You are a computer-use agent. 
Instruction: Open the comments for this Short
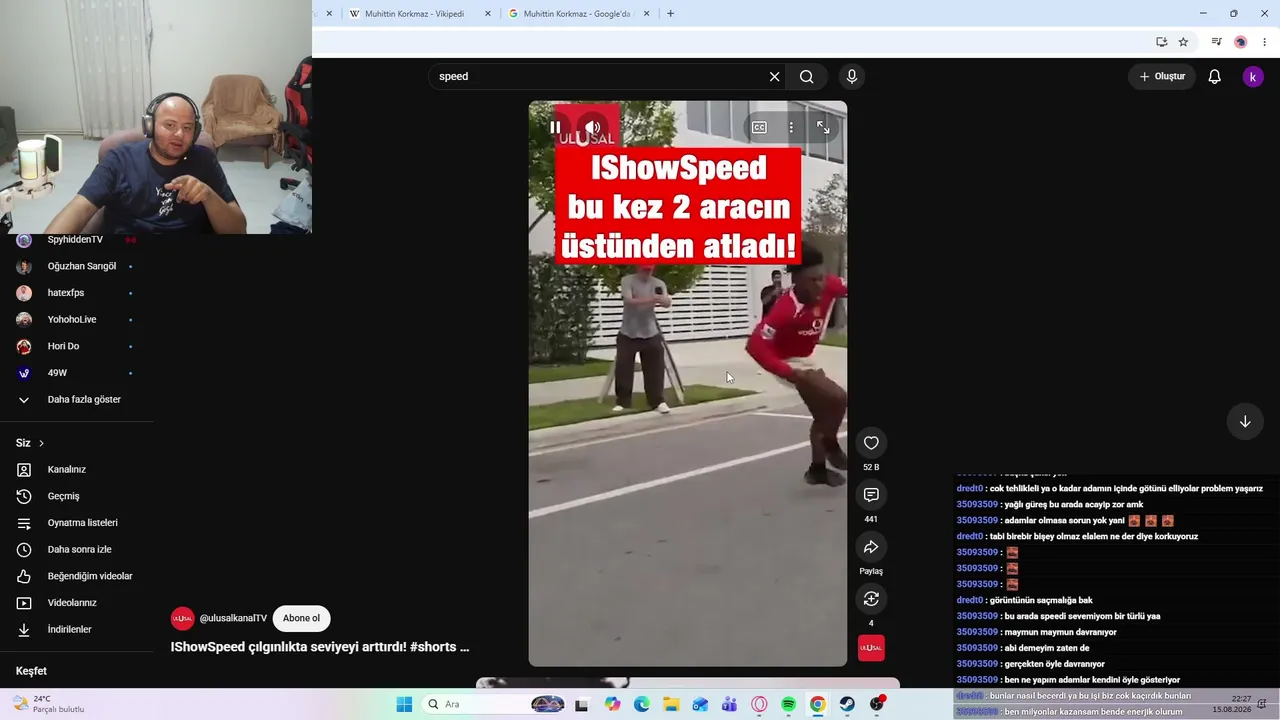point(871,495)
